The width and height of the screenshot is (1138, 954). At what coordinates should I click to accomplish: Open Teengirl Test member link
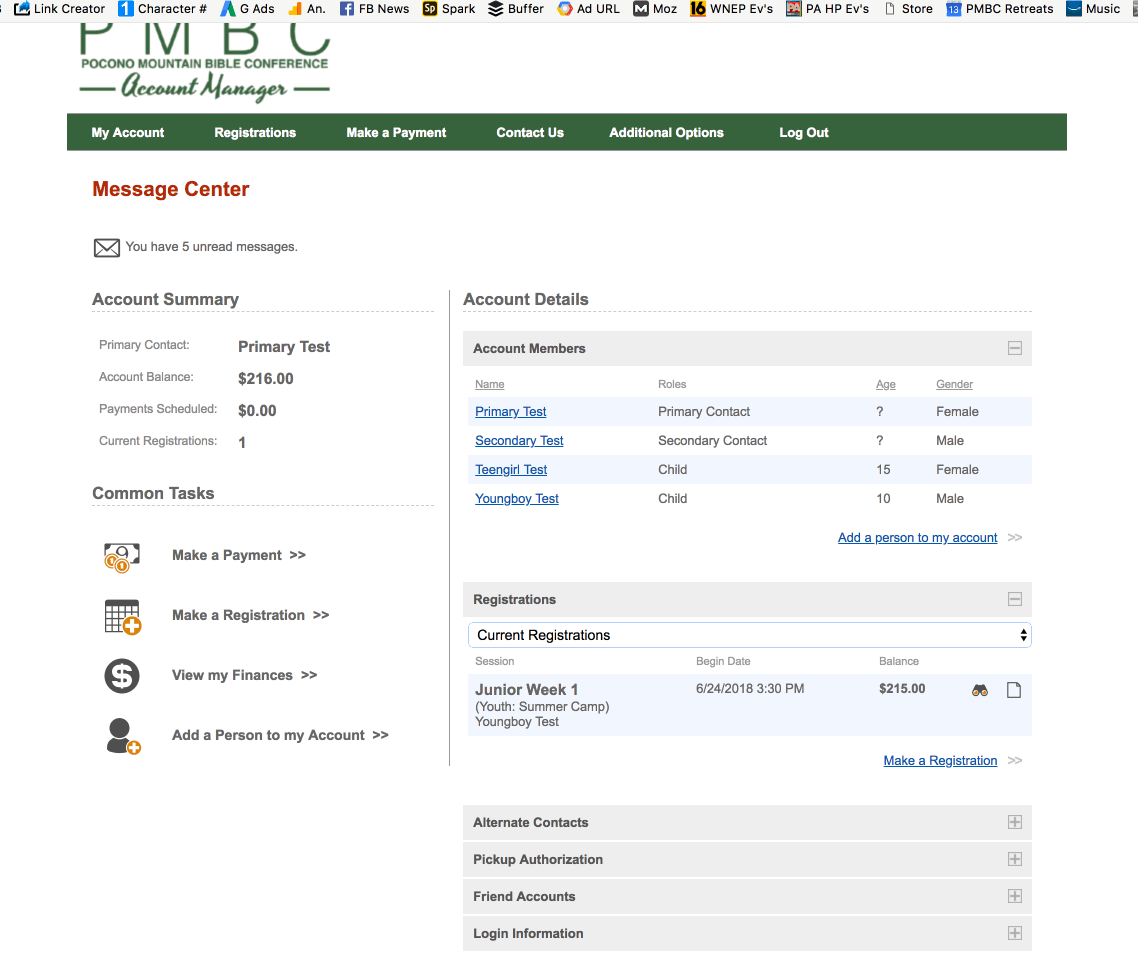click(511, 470)
